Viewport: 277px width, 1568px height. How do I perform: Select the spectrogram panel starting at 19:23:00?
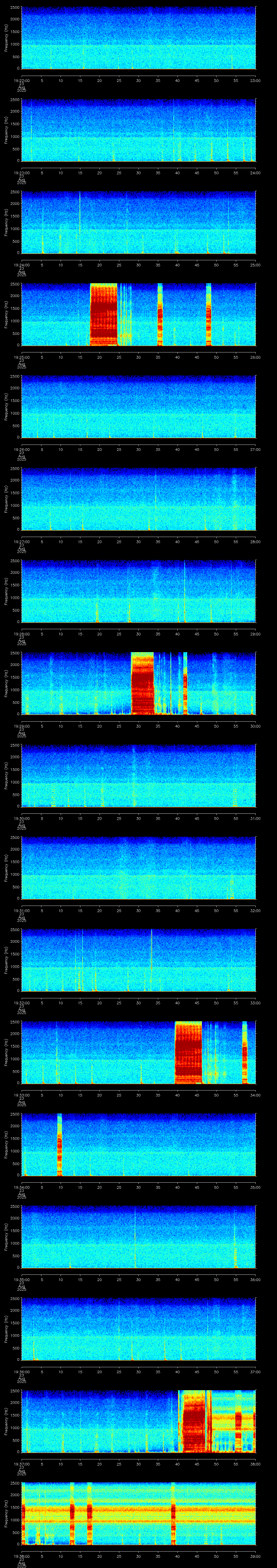[139, 130]
